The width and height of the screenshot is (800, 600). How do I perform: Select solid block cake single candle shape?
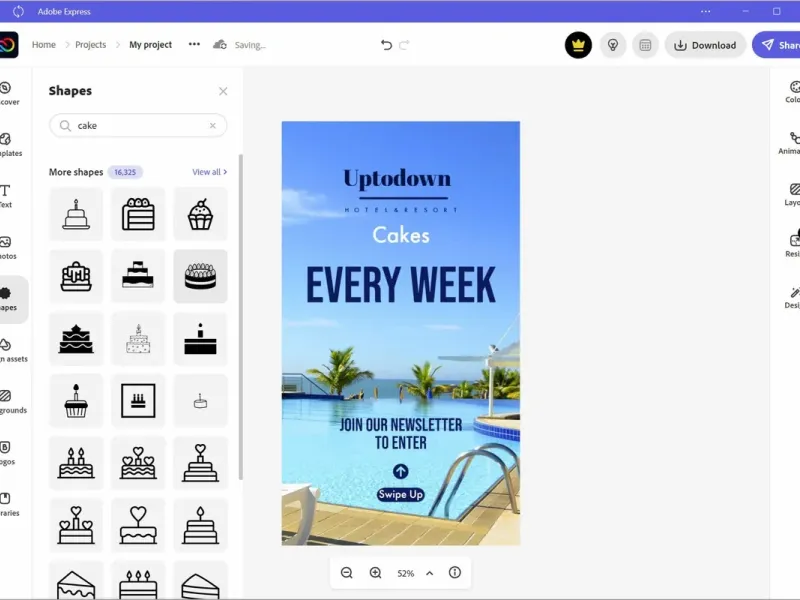point(201,338)
